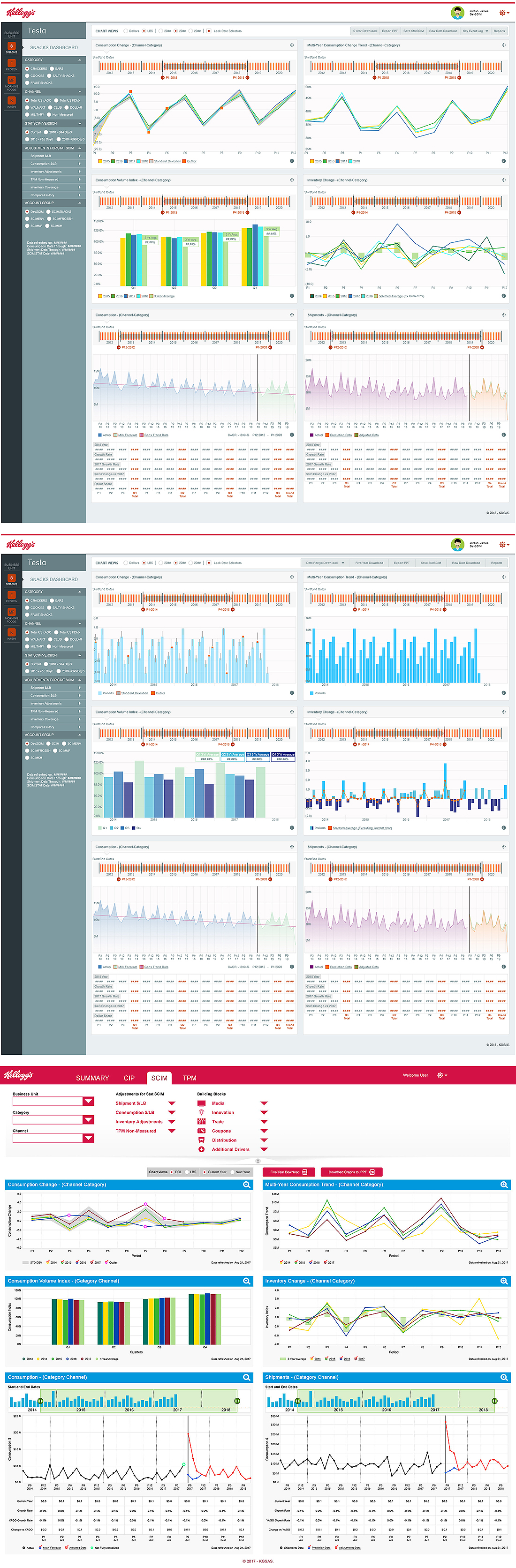Choose the Current Year radio option
Image resolution: width=516 pixels, height=1568 pixels.
point(204,1172)
